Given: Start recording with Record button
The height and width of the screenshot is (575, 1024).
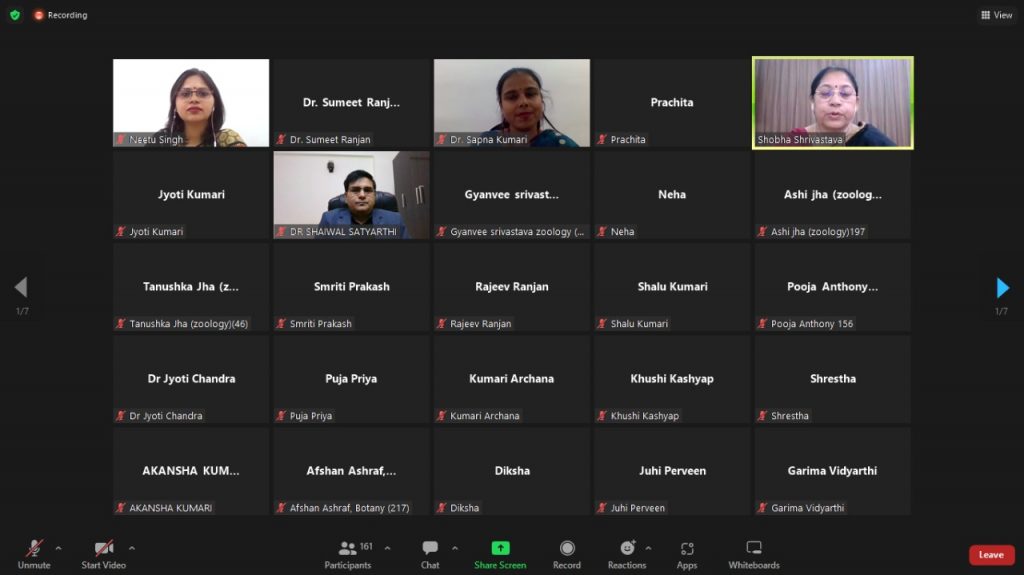Looking at the screenshot, I should (x=567, y=554).
